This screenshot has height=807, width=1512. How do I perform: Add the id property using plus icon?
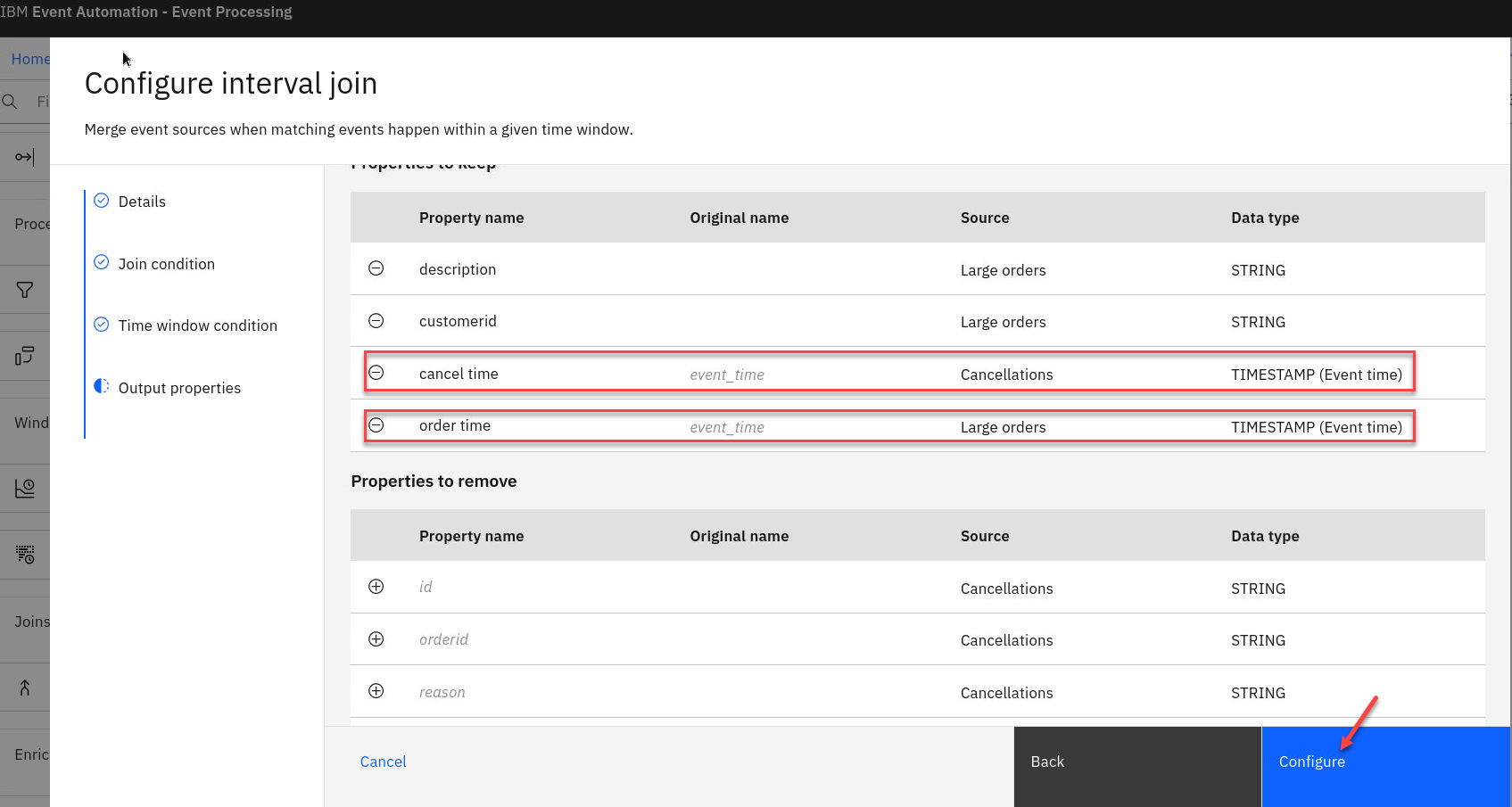pos(376,587)
